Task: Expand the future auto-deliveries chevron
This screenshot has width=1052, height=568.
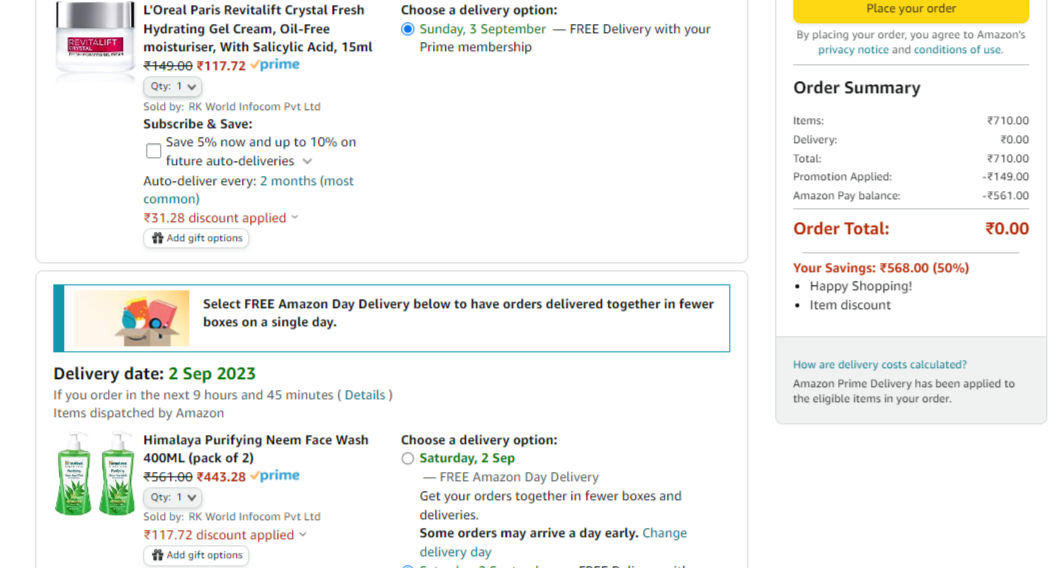Action: 307,161
